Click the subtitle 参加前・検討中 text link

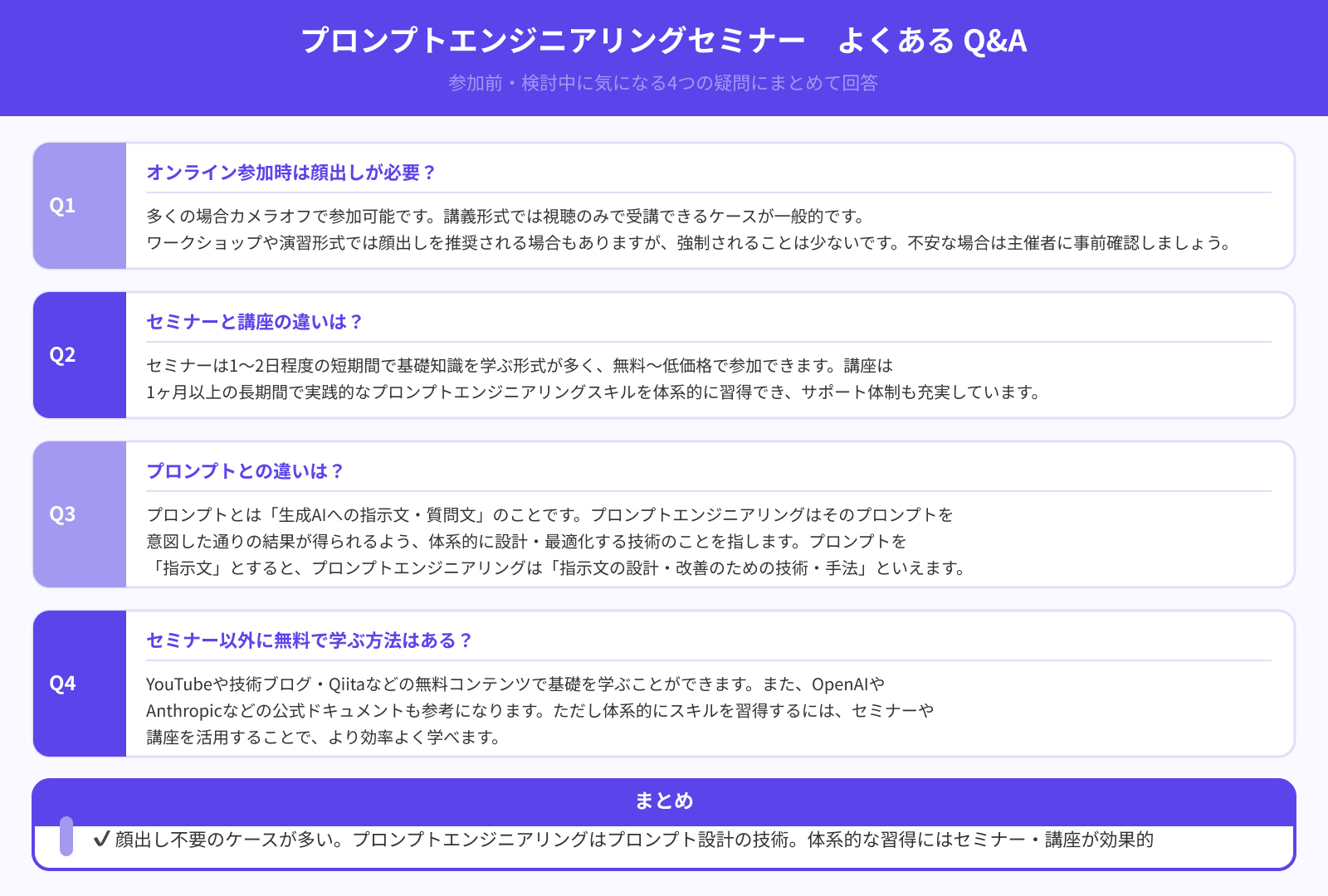tap(664, 83)
